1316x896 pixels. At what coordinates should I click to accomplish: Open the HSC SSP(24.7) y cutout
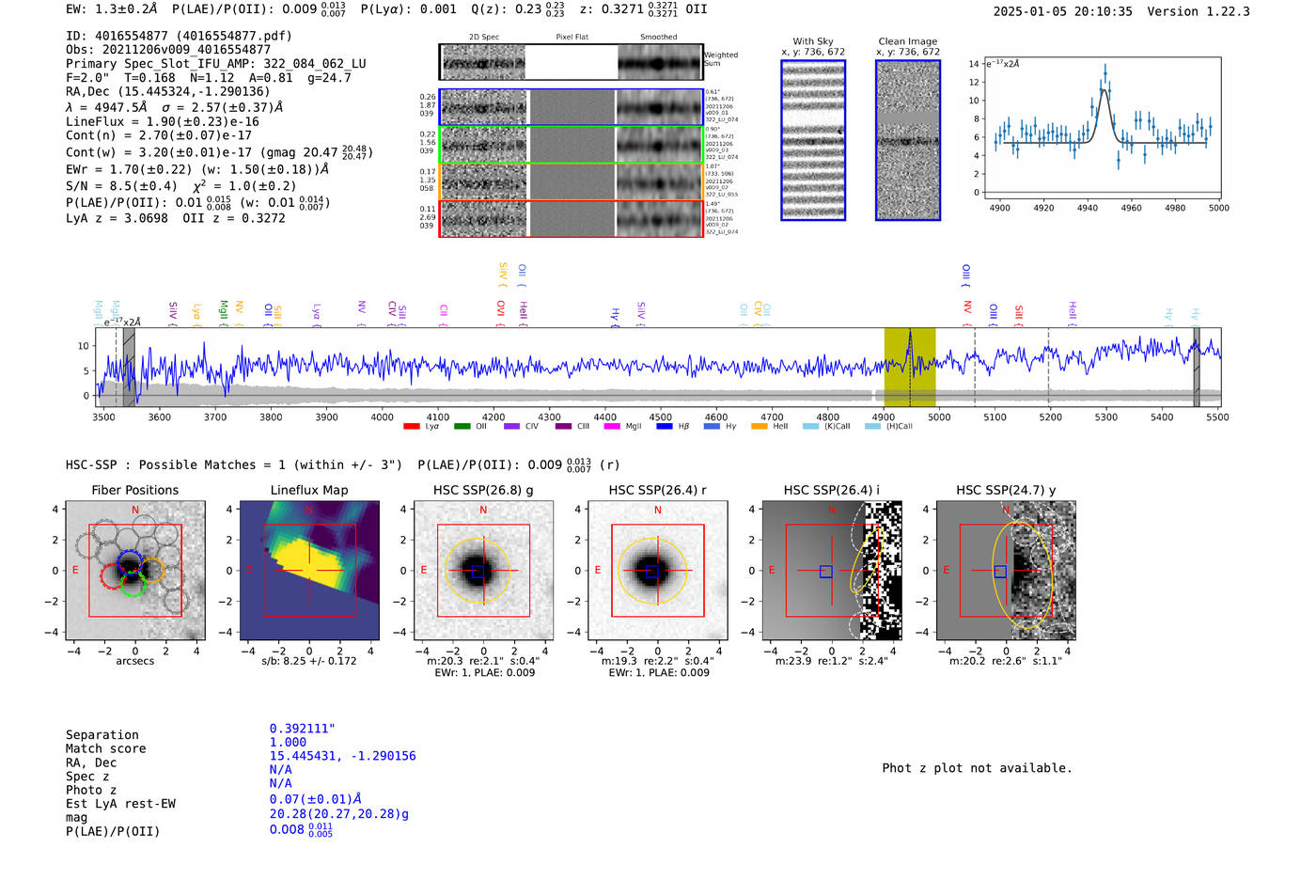click(1006, 571)
